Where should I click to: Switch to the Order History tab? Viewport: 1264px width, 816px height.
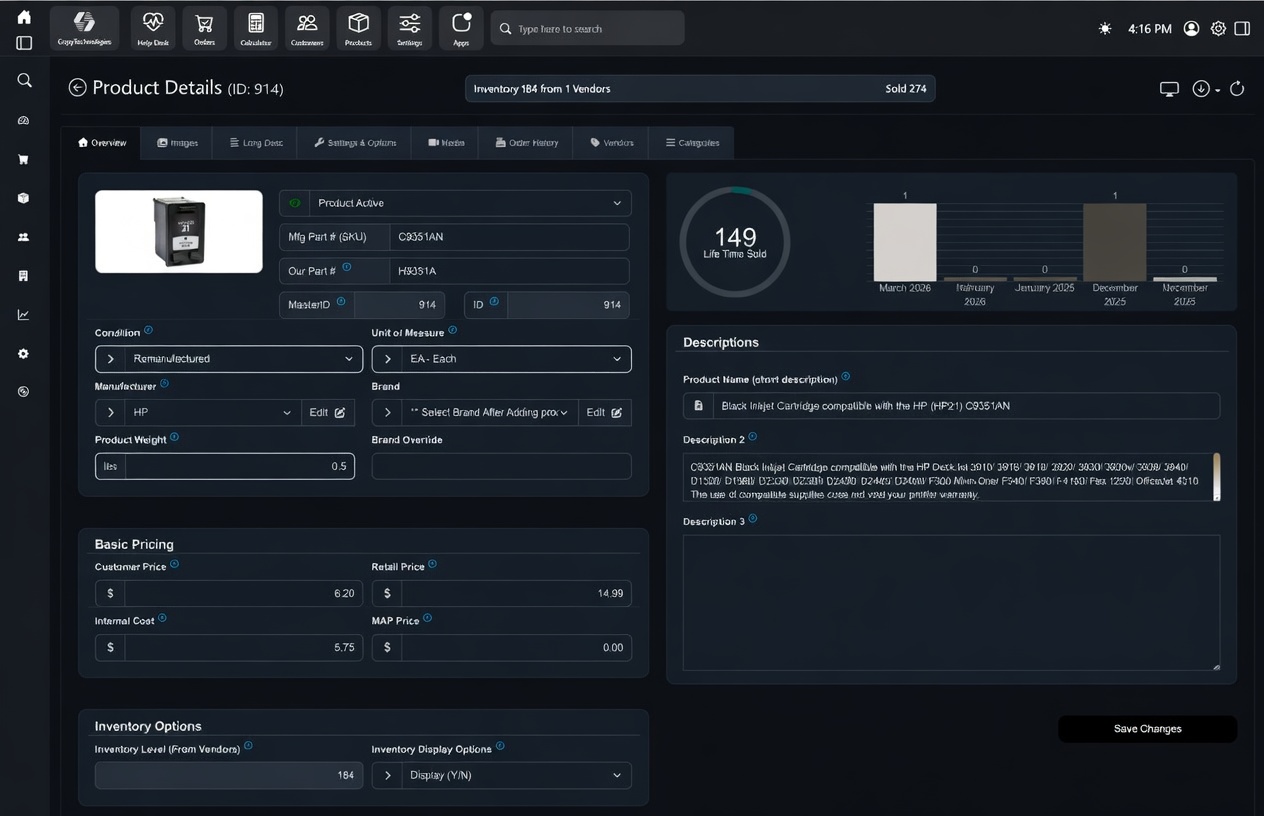[x=527, y=143]
